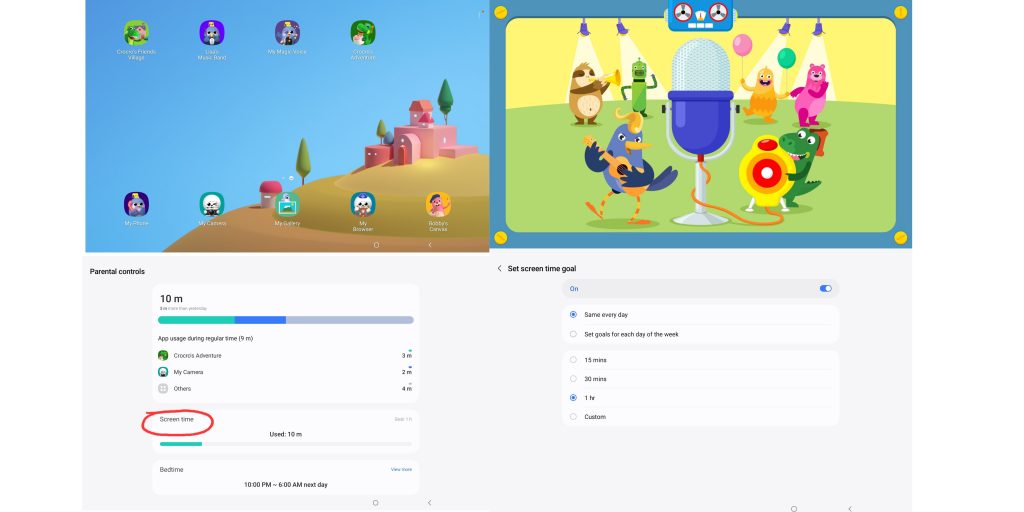Turn off the screen time goal switch
The height and width of the screenshot is (512, 1024).
click(x=825, y=288)
